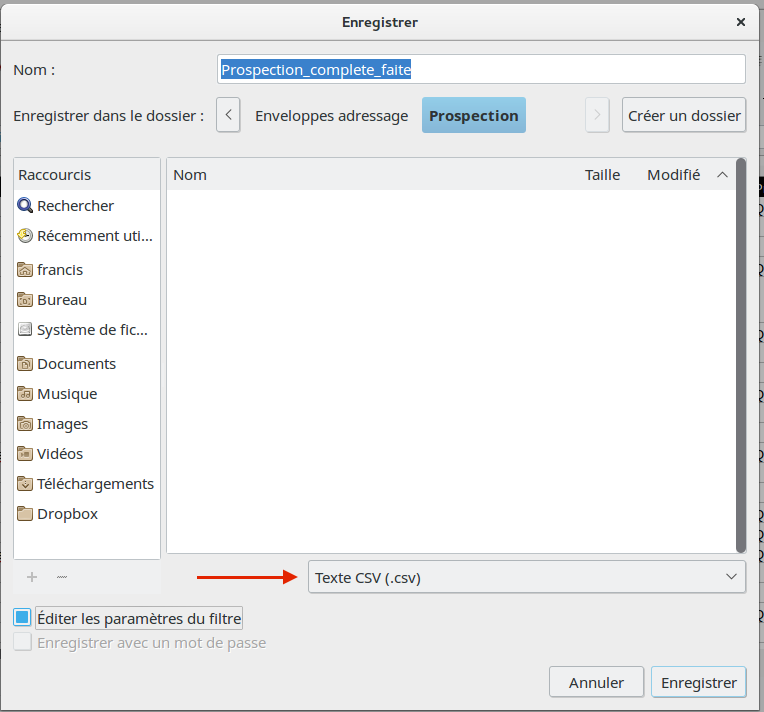The height and width of the screenshot is (712, 764).
Task: Uncheck Éditer les paramètres du filtre
Action: 22,618
